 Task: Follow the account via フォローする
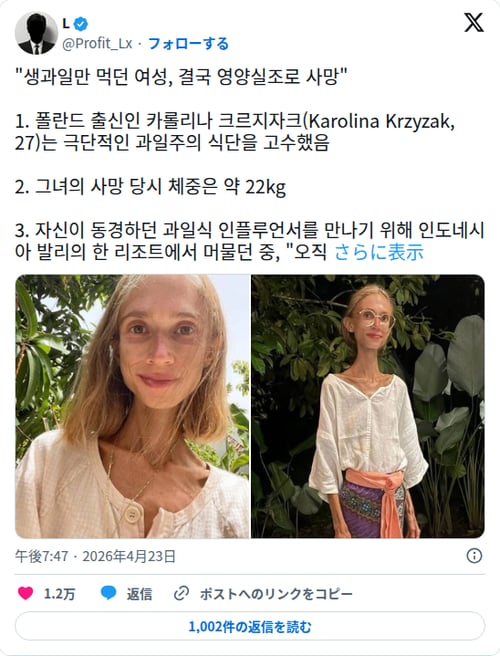coord(188,44)
